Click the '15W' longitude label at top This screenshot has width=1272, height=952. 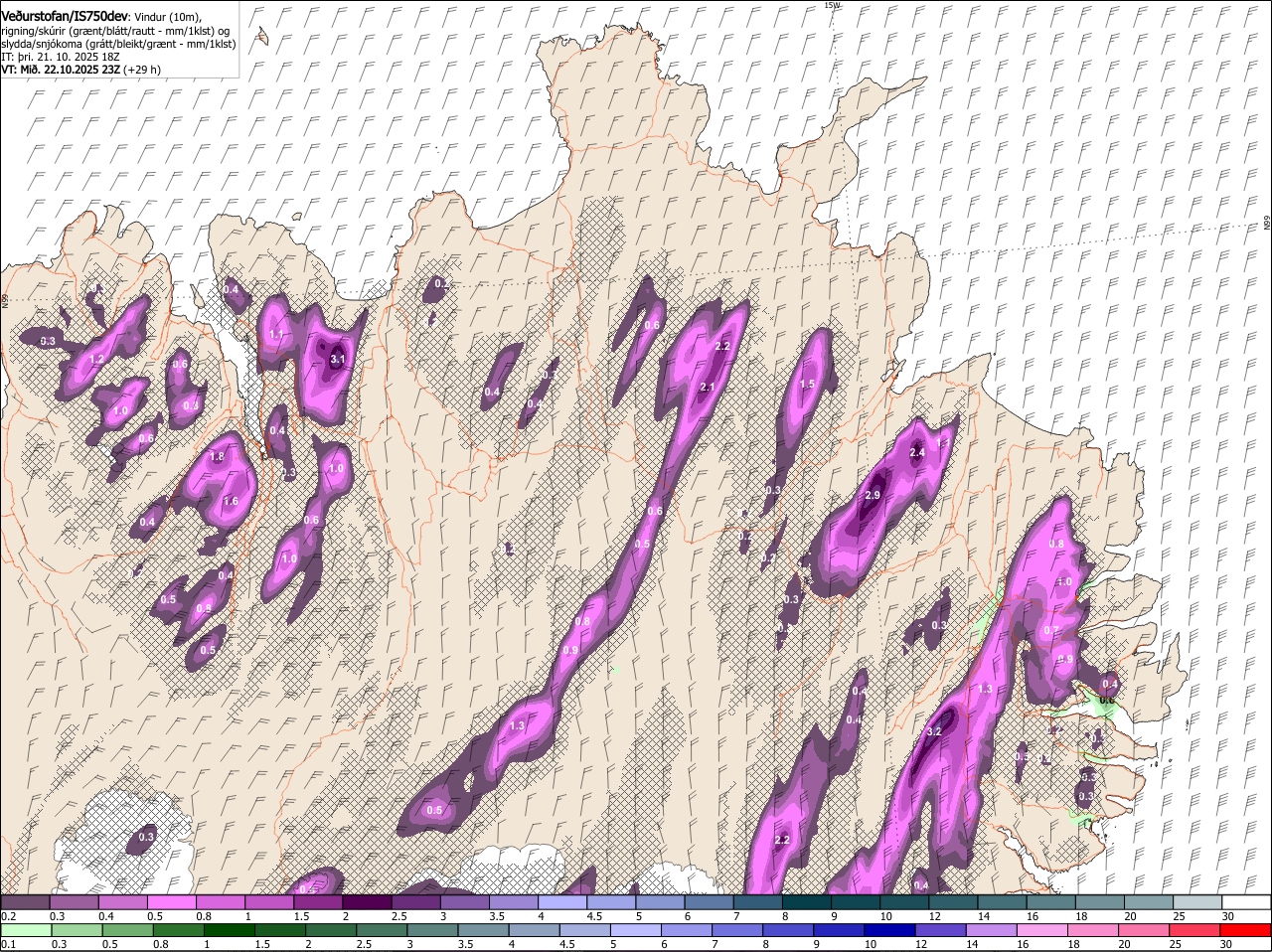[x=832, y=5]
